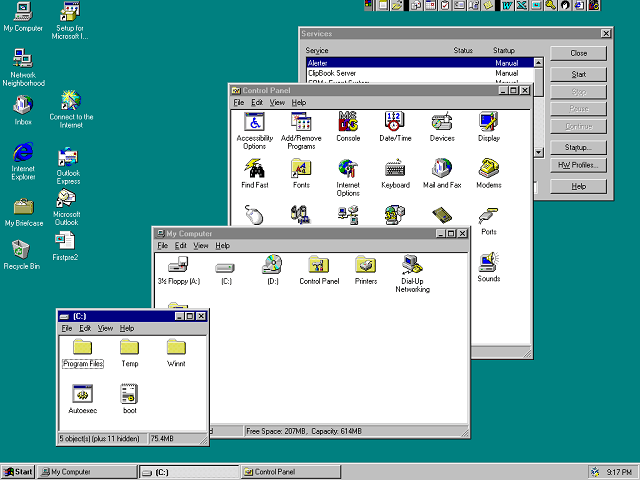The width and height of the screenshot is (640, 480).
Task: Open the Printers folder
Action: (x=366, y=270)
